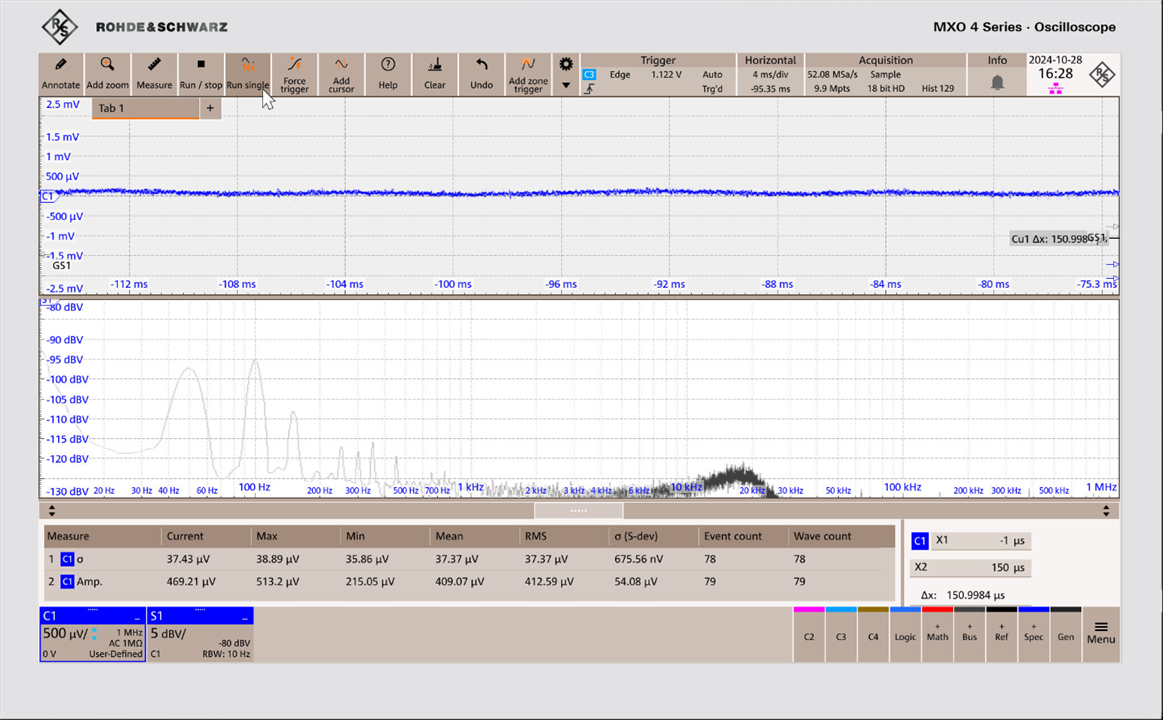Open the Info panel header
The height and width of the screenshot is (720, 1163).
(997, 60)
